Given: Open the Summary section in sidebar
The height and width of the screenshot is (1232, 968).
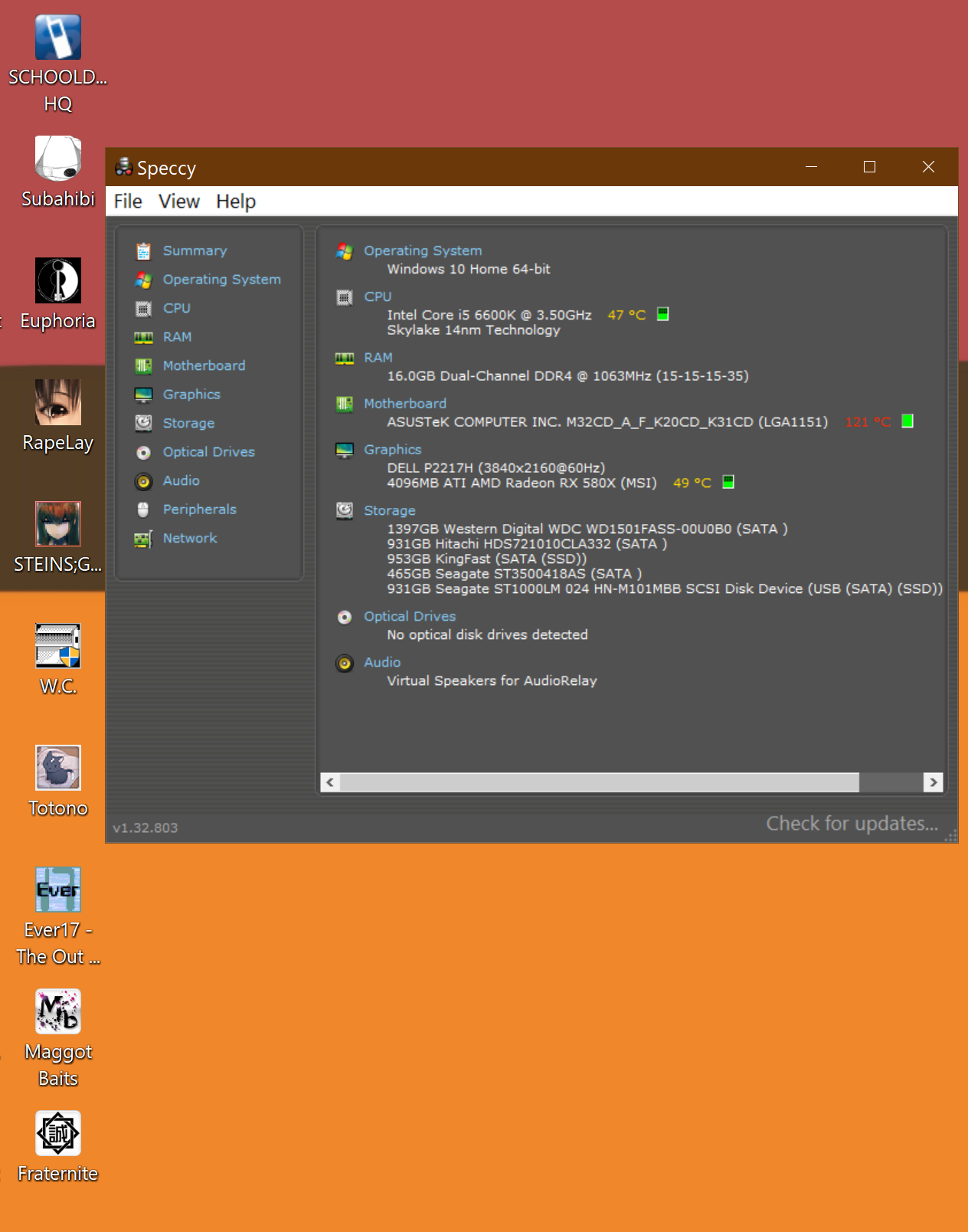Looking at the screenshot, I should coord(195,251).
